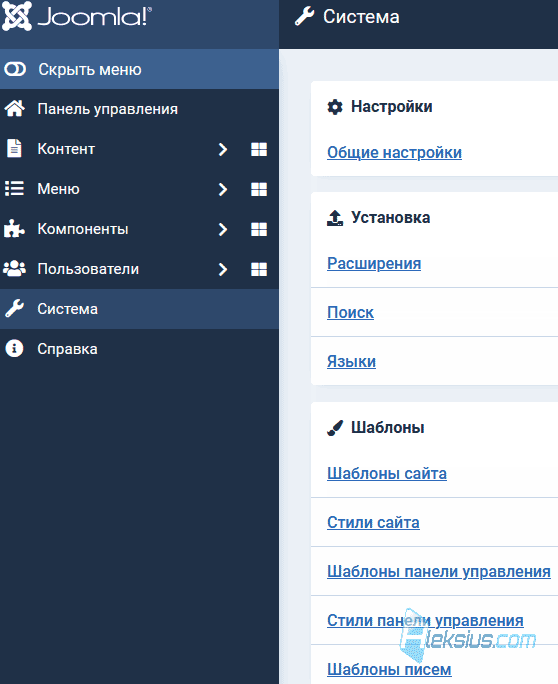Image resolution: width=558 pixels, height=684 pixels.
Task: Click the Пользователи group icon
Action: point(14,269)
